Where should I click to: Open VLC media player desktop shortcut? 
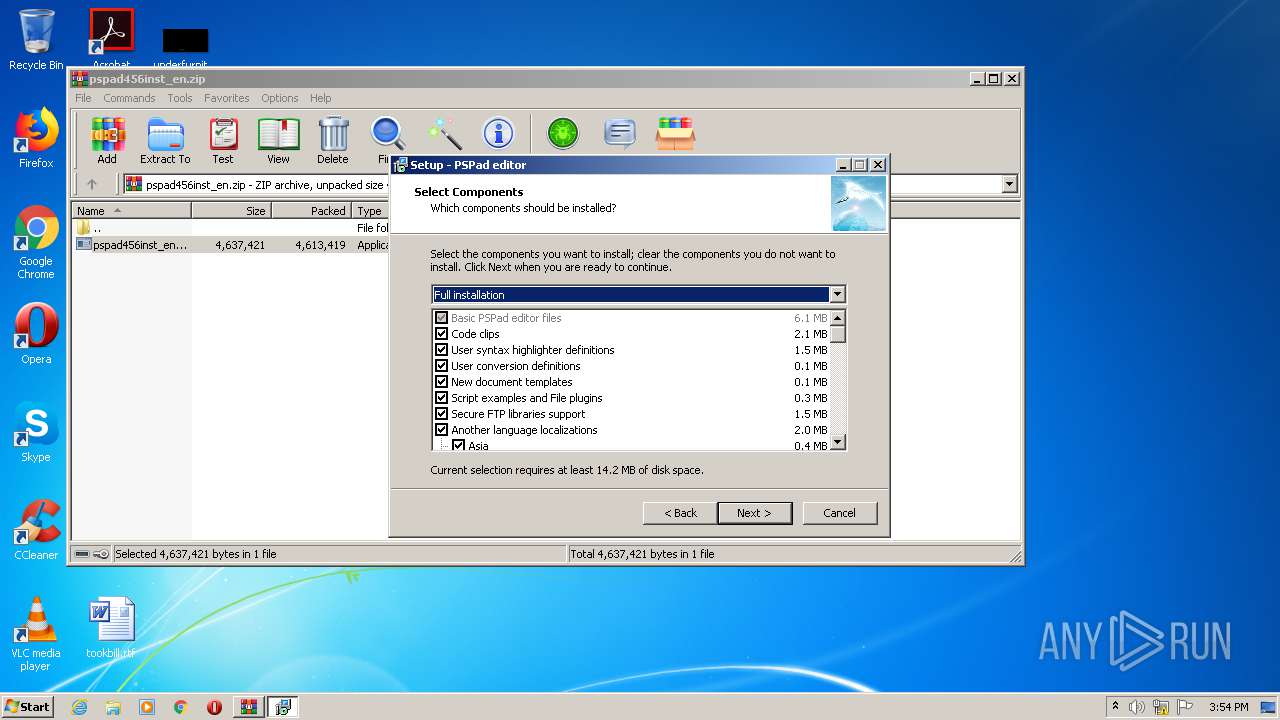[x=36, y=634]
